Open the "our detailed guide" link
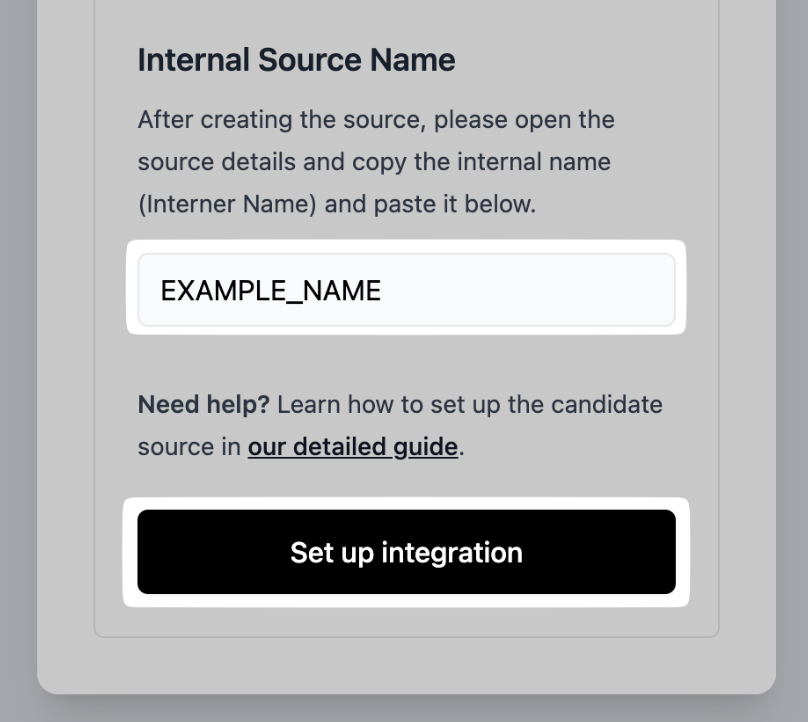The height and width of the screenshot is (722, 808). 352,446
